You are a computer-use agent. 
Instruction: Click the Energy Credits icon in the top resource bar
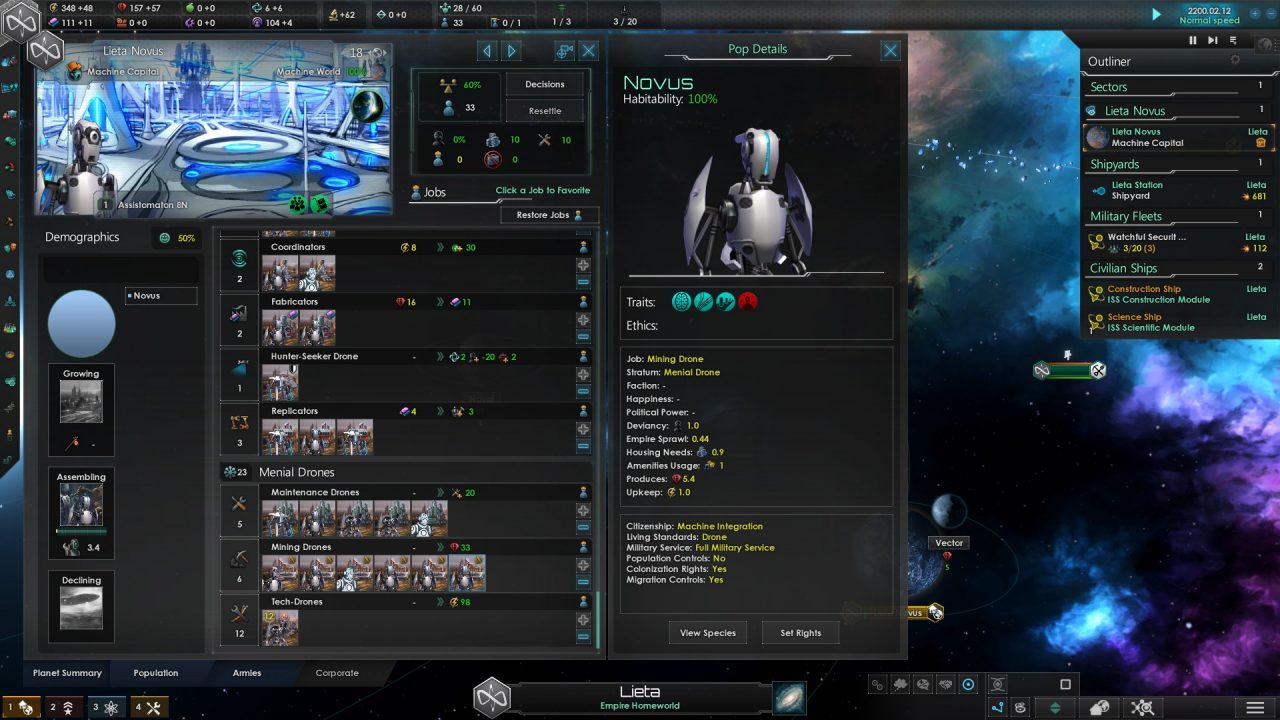point(52,8)
